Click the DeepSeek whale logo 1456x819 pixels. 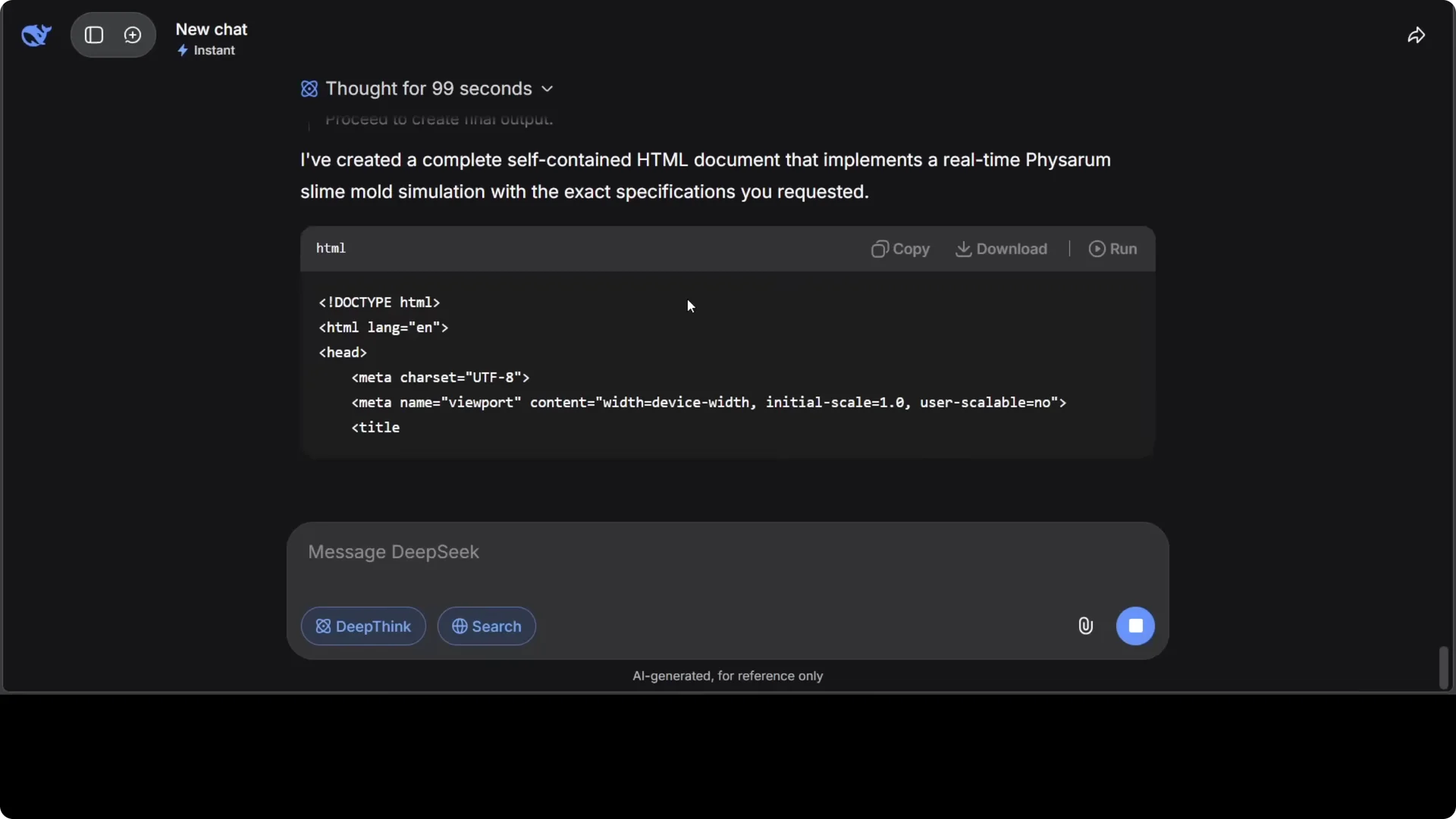pyautogui.click(x=36, y=35)
